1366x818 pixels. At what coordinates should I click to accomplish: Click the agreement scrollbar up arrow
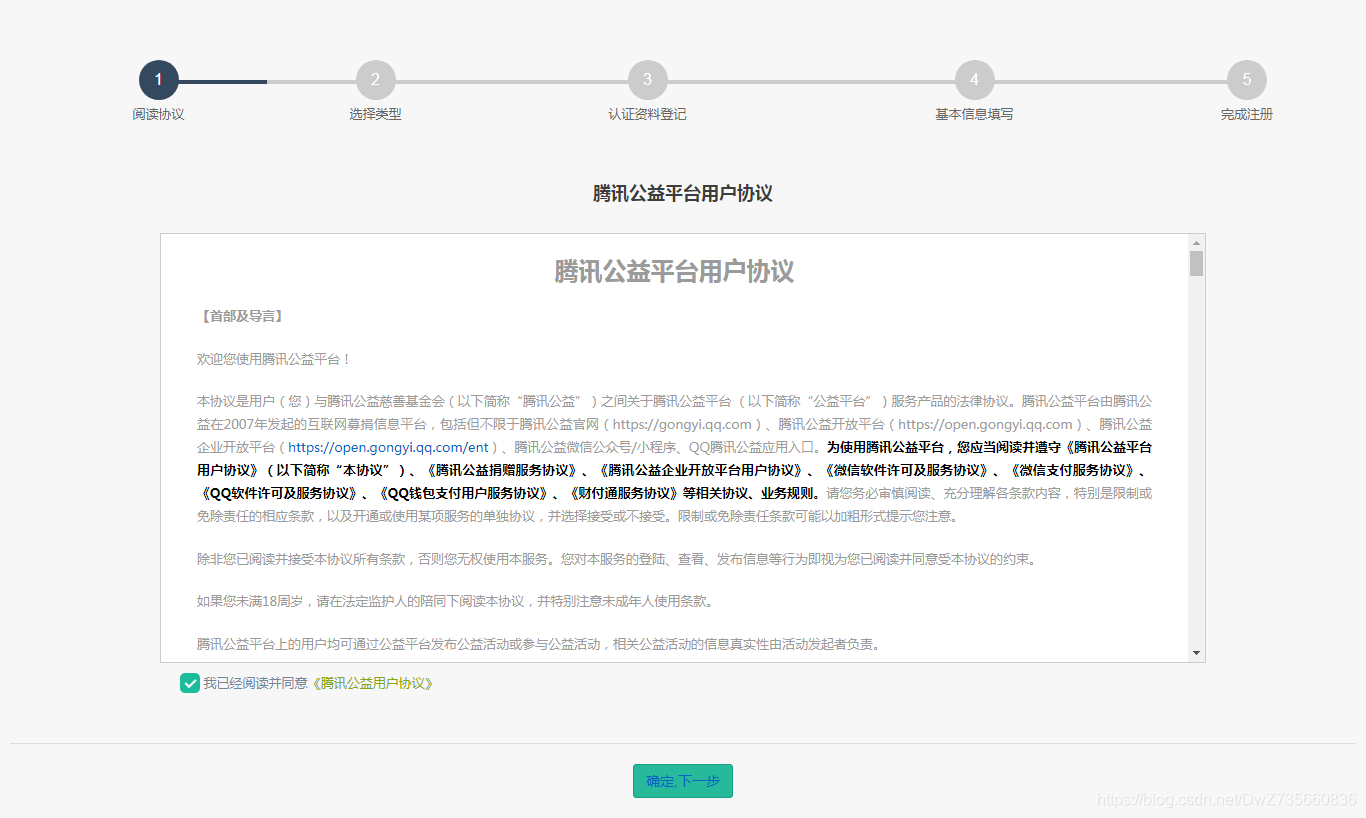pyautogui.click(x=1196, y=242)
